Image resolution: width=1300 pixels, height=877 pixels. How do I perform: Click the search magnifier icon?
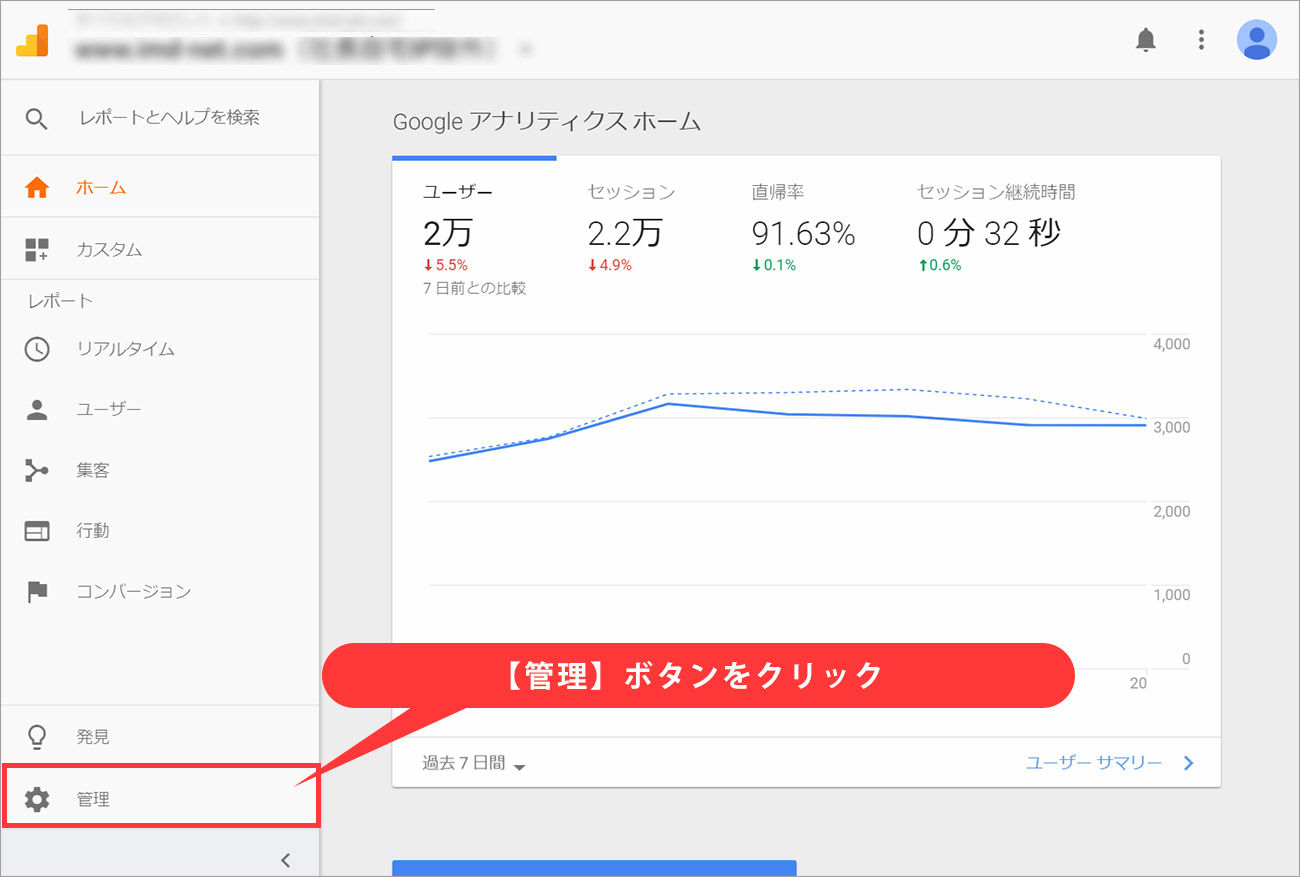(37, 119)
